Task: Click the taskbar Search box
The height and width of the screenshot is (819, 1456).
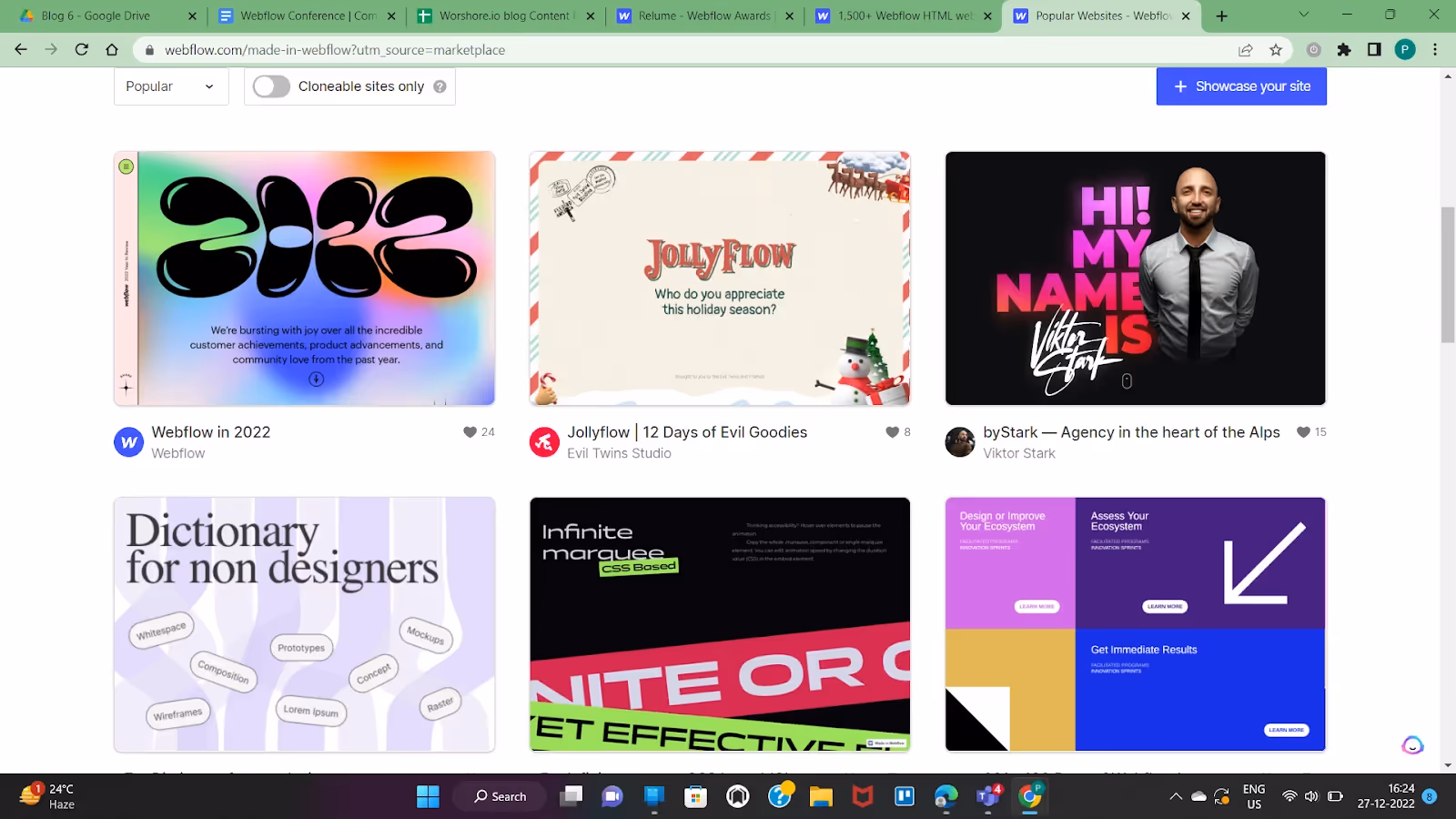Action: tap(500, 796)
